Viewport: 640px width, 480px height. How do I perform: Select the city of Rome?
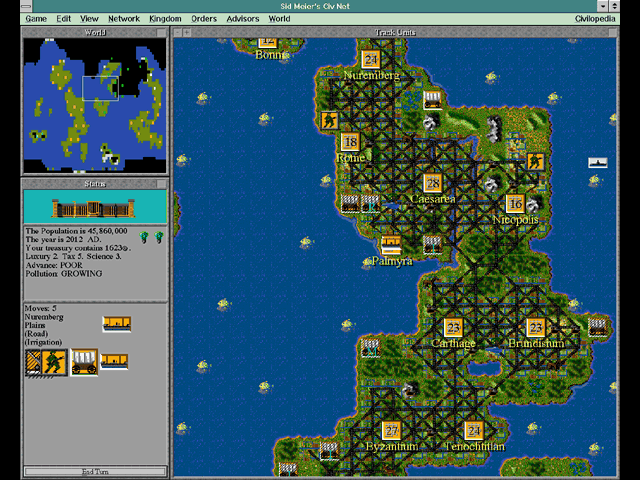(350, 142)
